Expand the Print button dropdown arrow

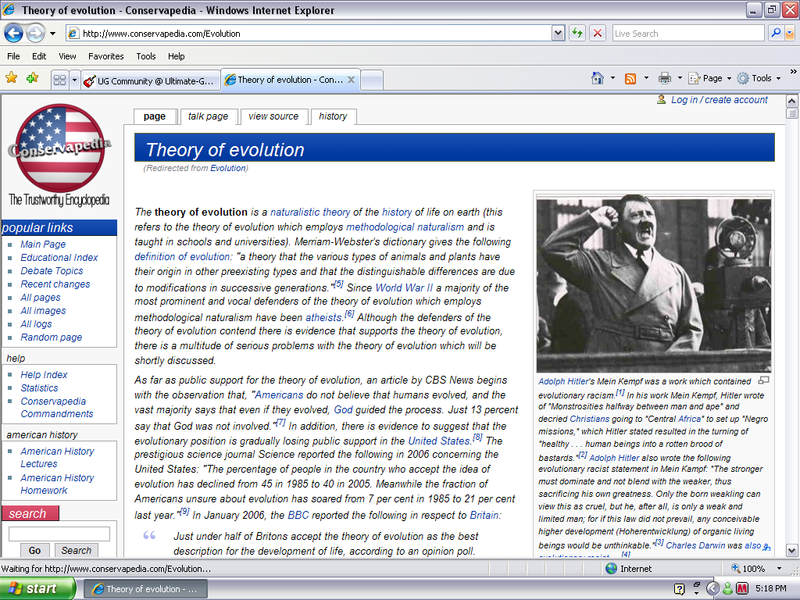point(680,78)
